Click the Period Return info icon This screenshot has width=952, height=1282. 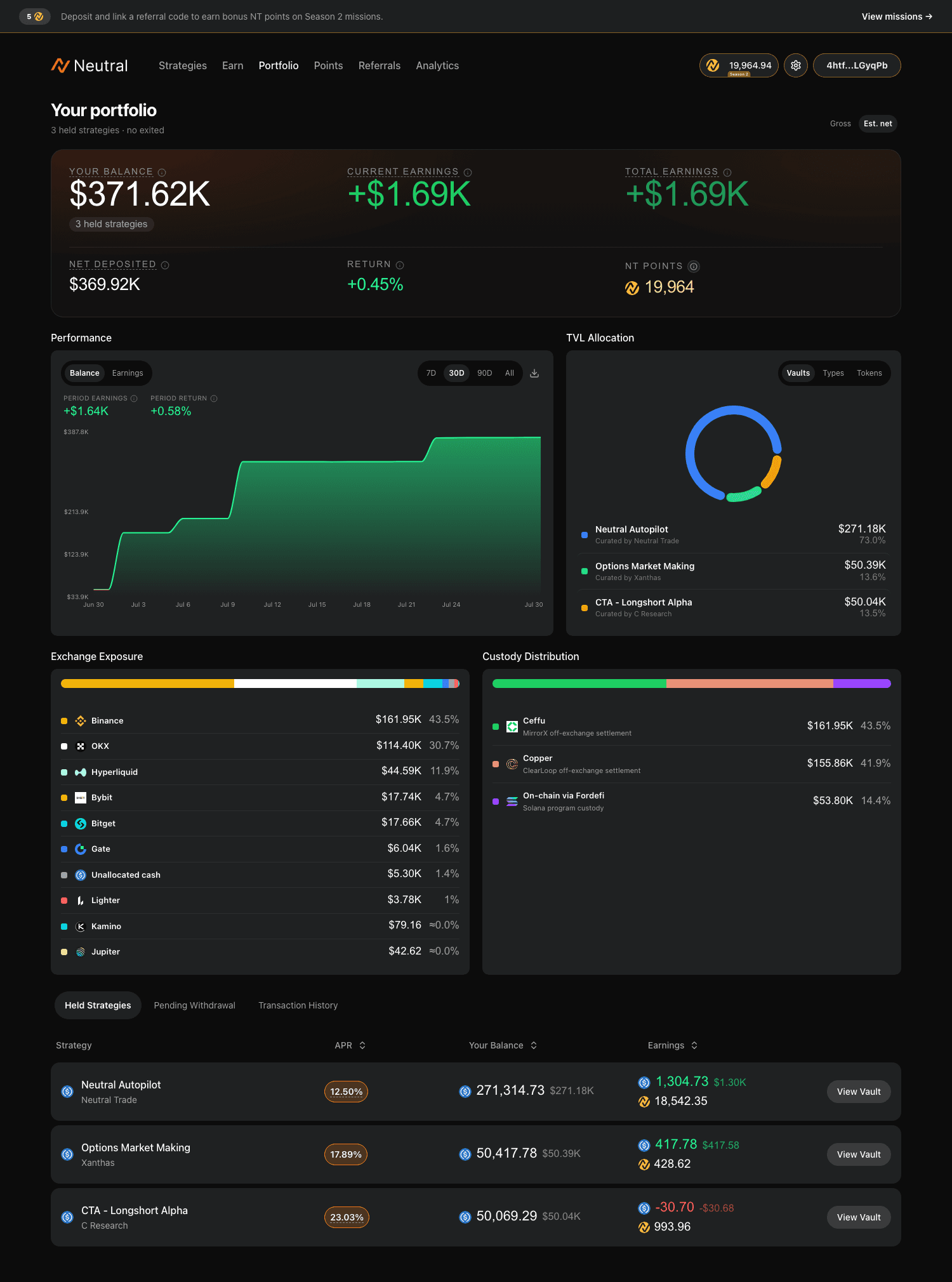[x=214, y=399]
